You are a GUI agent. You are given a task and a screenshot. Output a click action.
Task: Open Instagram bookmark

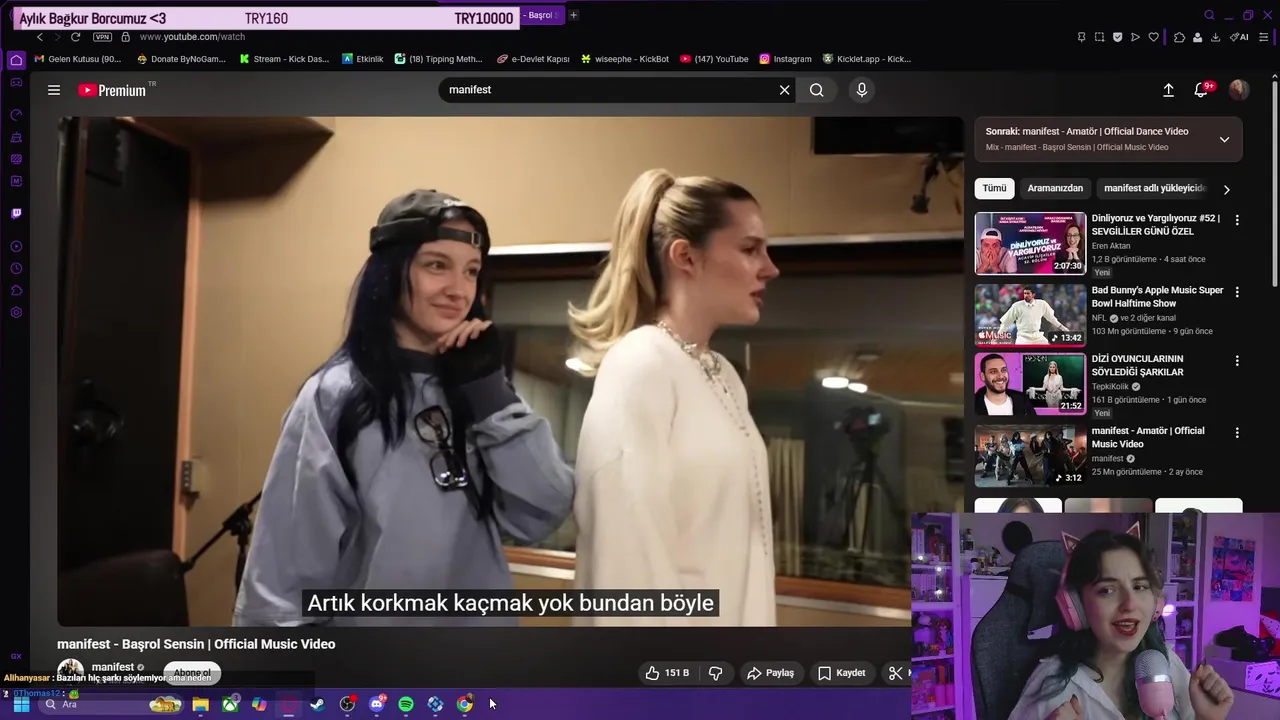tap(785, 59)
